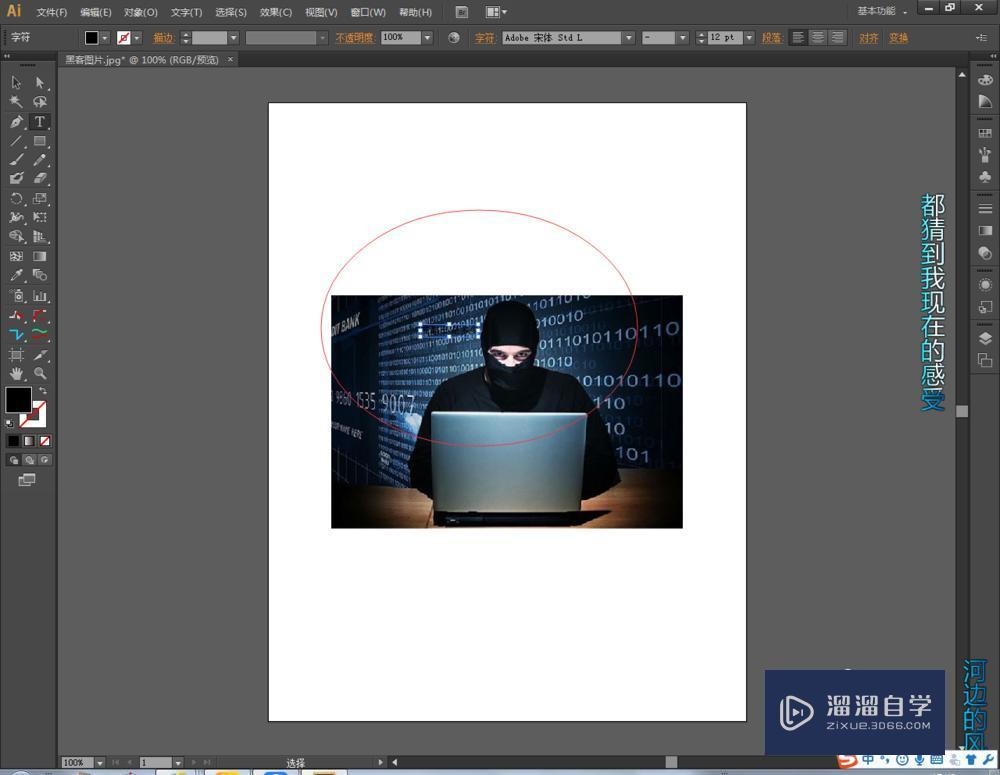The height and width of the screenshot is (775, 1000).
Task: Select the Blob Brush tool
Action: 17,179
